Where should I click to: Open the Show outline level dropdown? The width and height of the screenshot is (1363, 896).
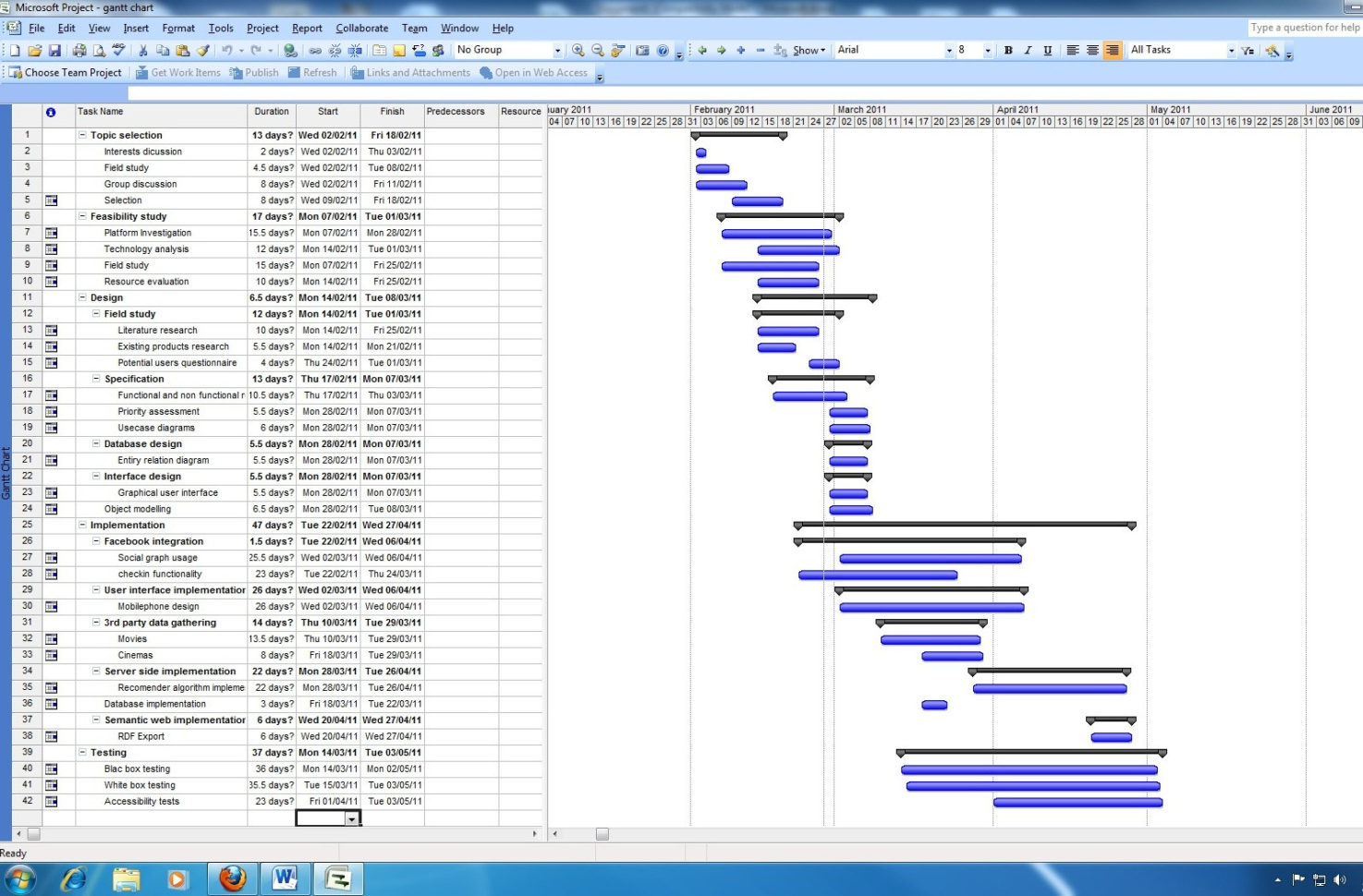click(x=809, y=51)
